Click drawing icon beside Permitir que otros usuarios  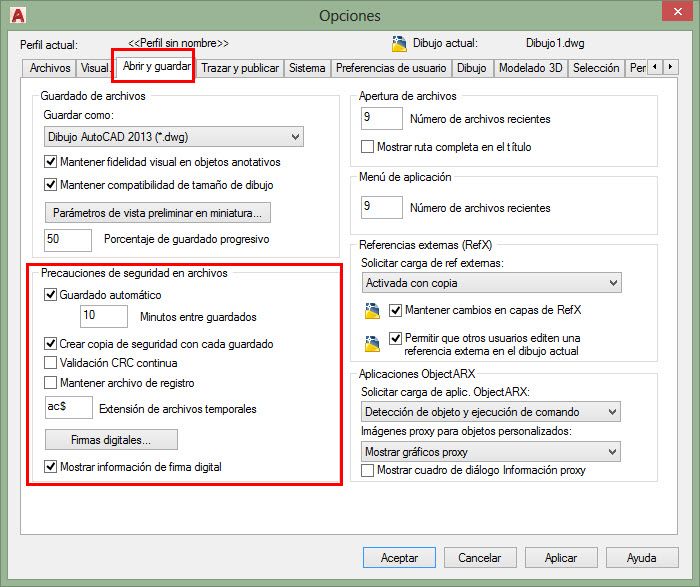tap(372, 343)
